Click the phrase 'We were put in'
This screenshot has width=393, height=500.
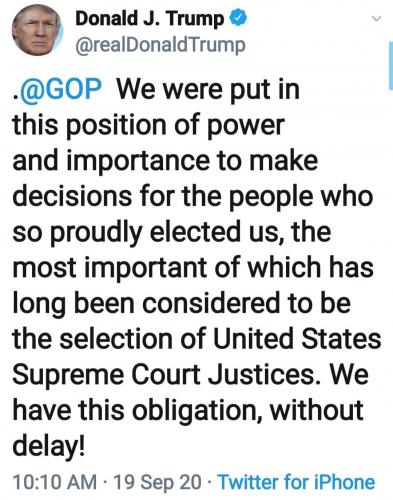coord(207,89)
